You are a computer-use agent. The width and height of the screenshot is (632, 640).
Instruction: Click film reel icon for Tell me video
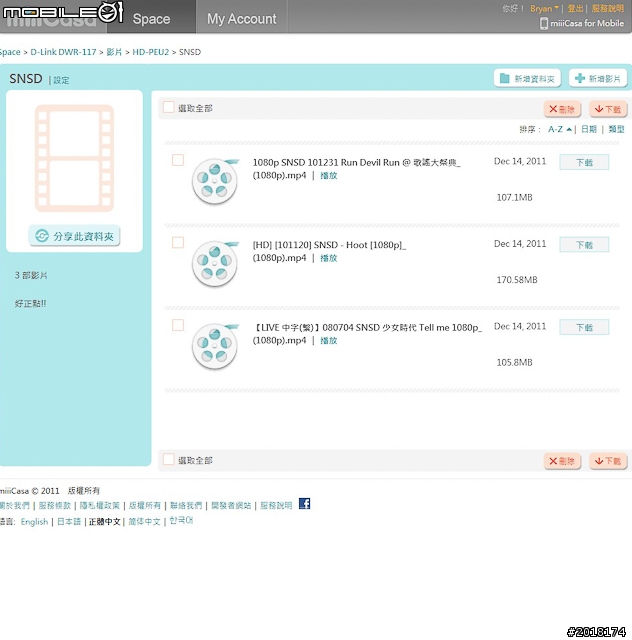215,345
